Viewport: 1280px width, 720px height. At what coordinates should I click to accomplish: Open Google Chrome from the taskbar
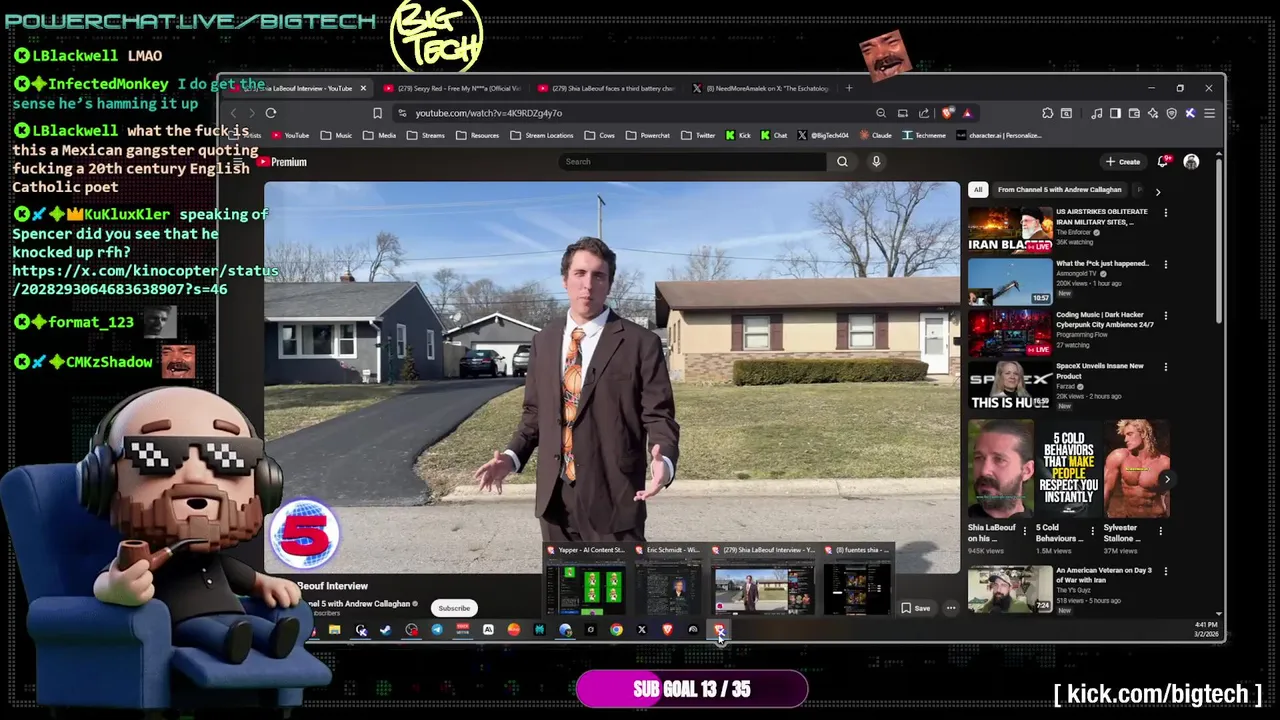click(x=616, y=630)
